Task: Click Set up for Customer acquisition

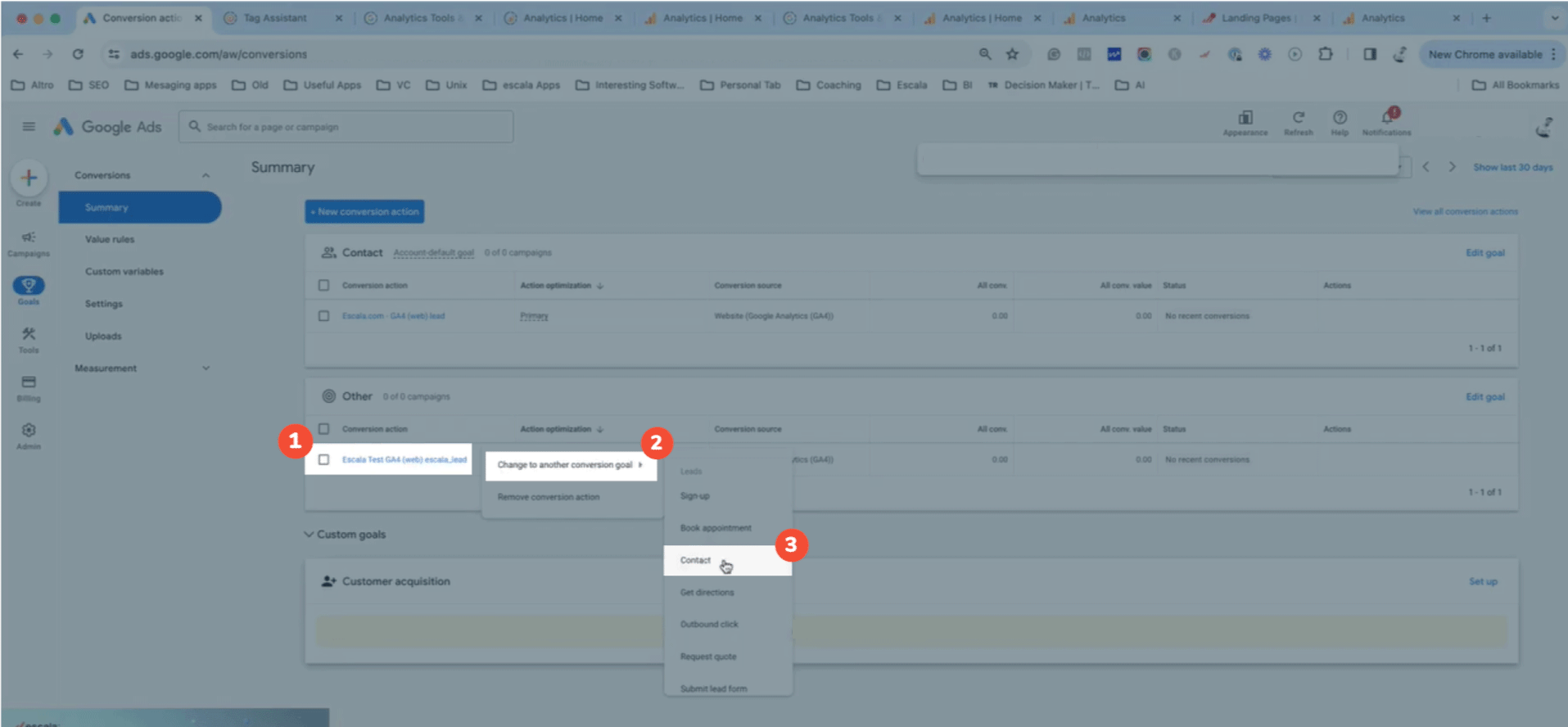Action: pos(1483,581)
